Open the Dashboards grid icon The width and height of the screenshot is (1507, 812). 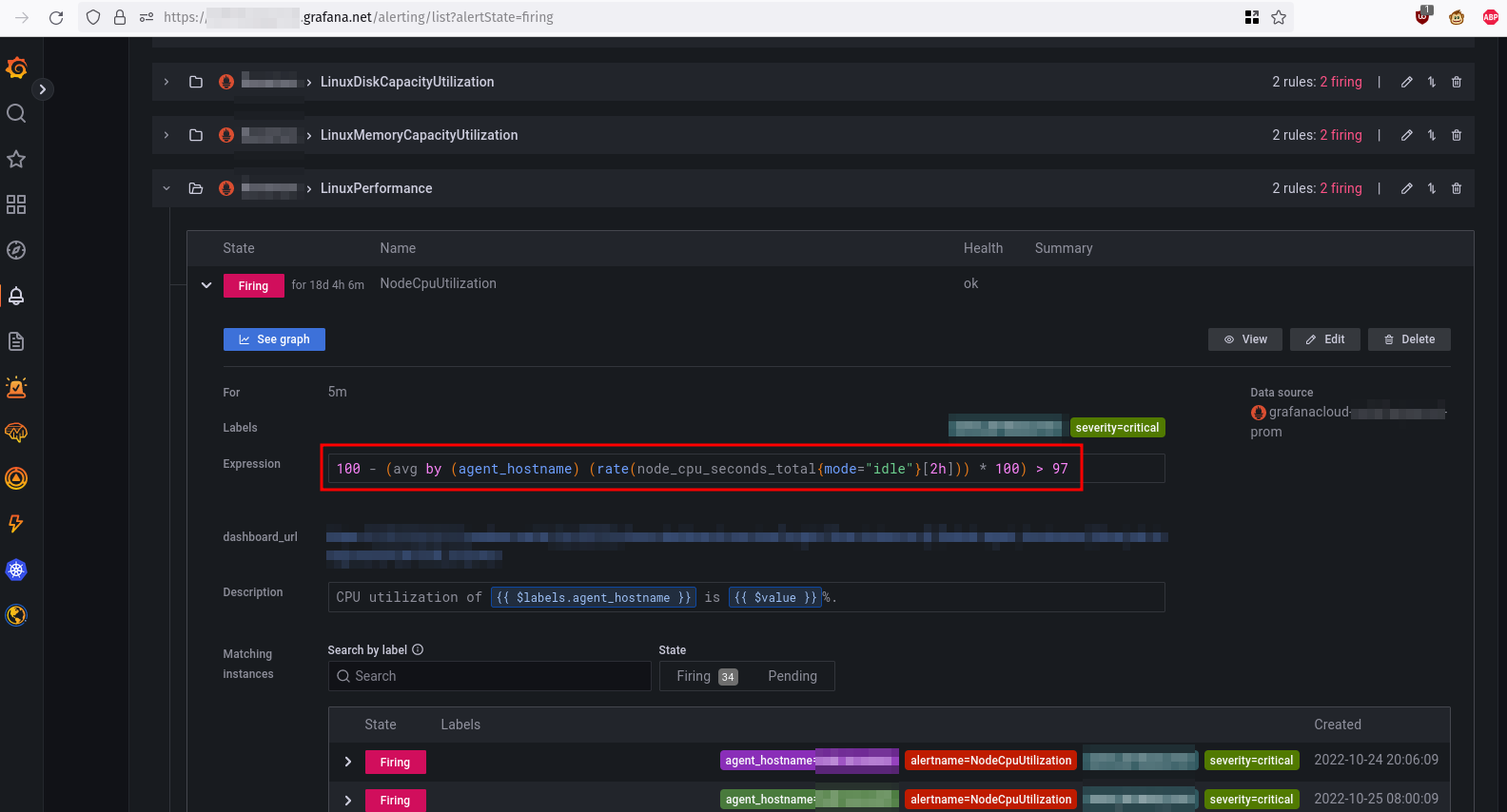(16, 204)
